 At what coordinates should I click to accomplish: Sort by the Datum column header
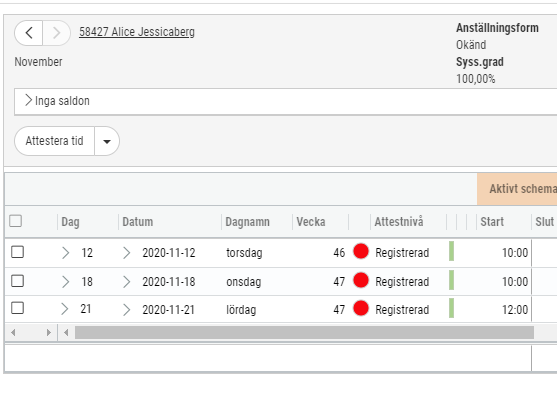tap(138, 222)
